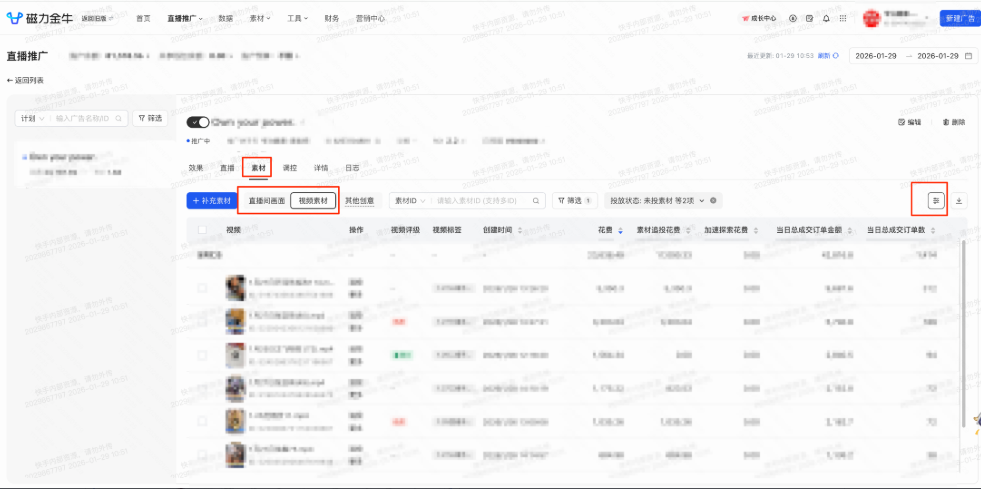Switch to the 日志 tab
Viewport: 981px width, 489px height.
point(352,168)
